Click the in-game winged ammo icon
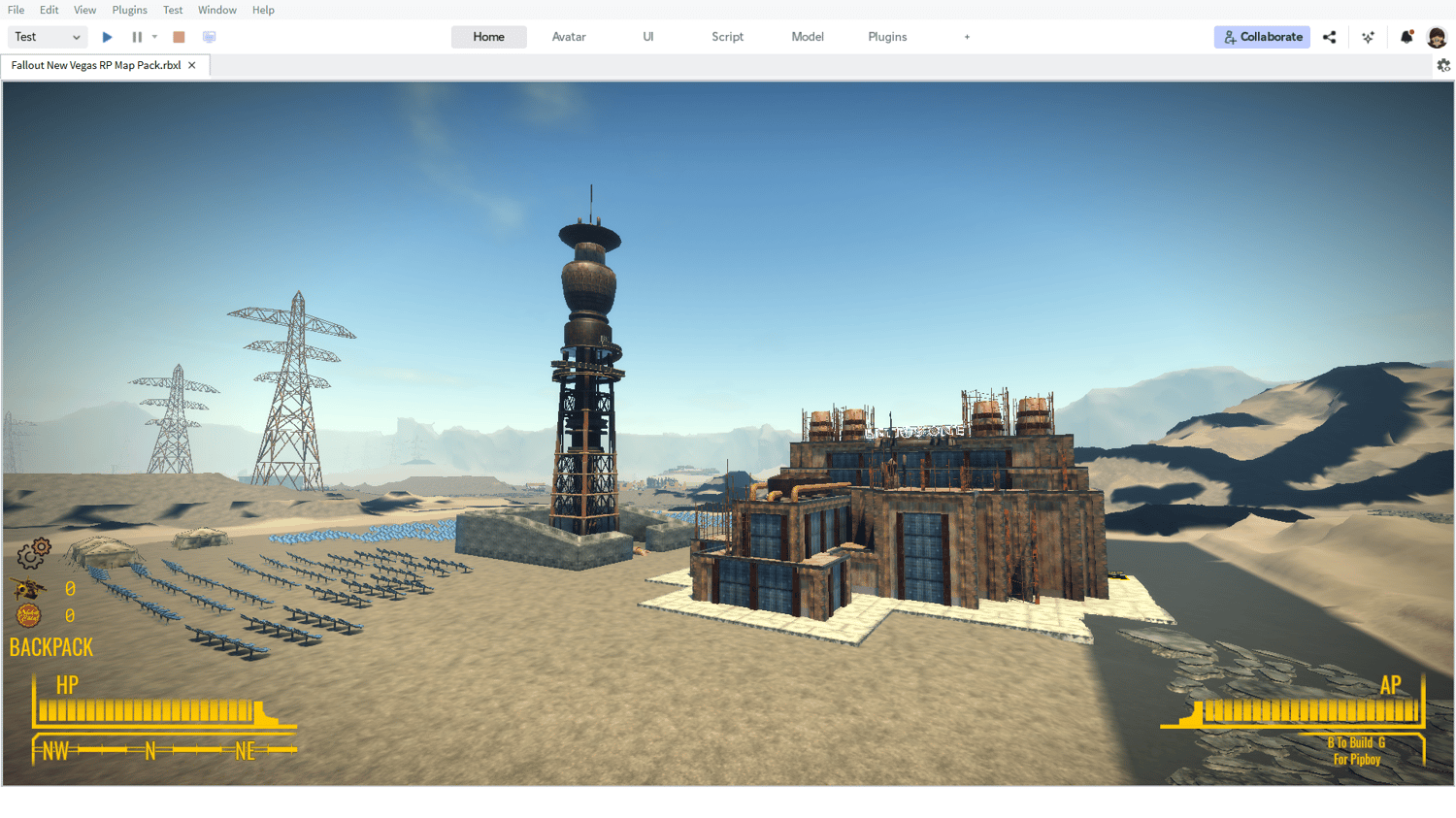The height and width of the screenshot is (818, 1456). [29, 588]
